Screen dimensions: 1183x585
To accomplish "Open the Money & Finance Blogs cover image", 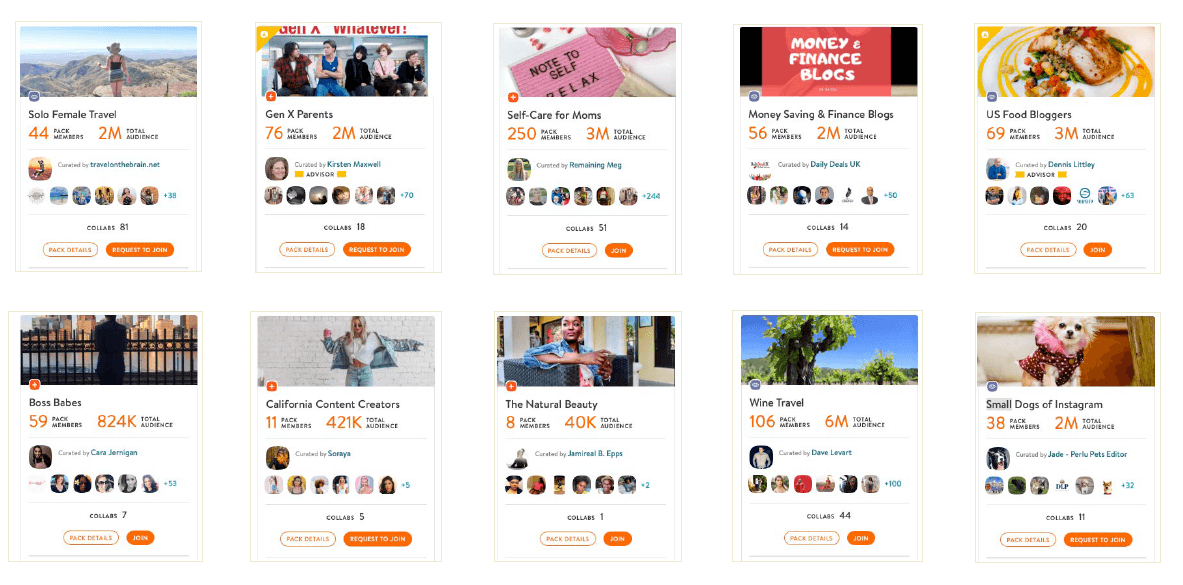I will 828,61.
